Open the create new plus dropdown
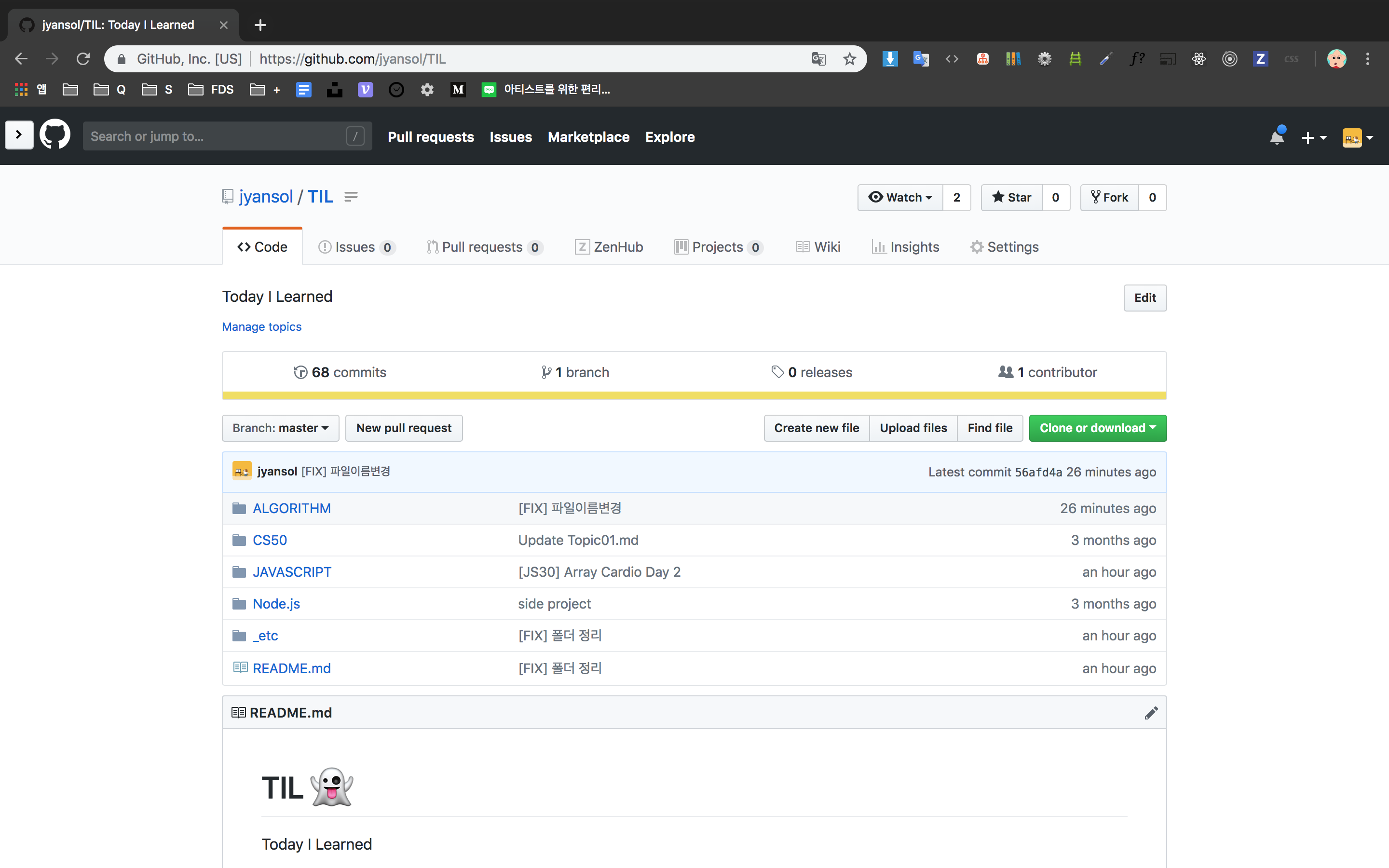This screenshot has width=1389, height=868. (x=1313, y=138)
